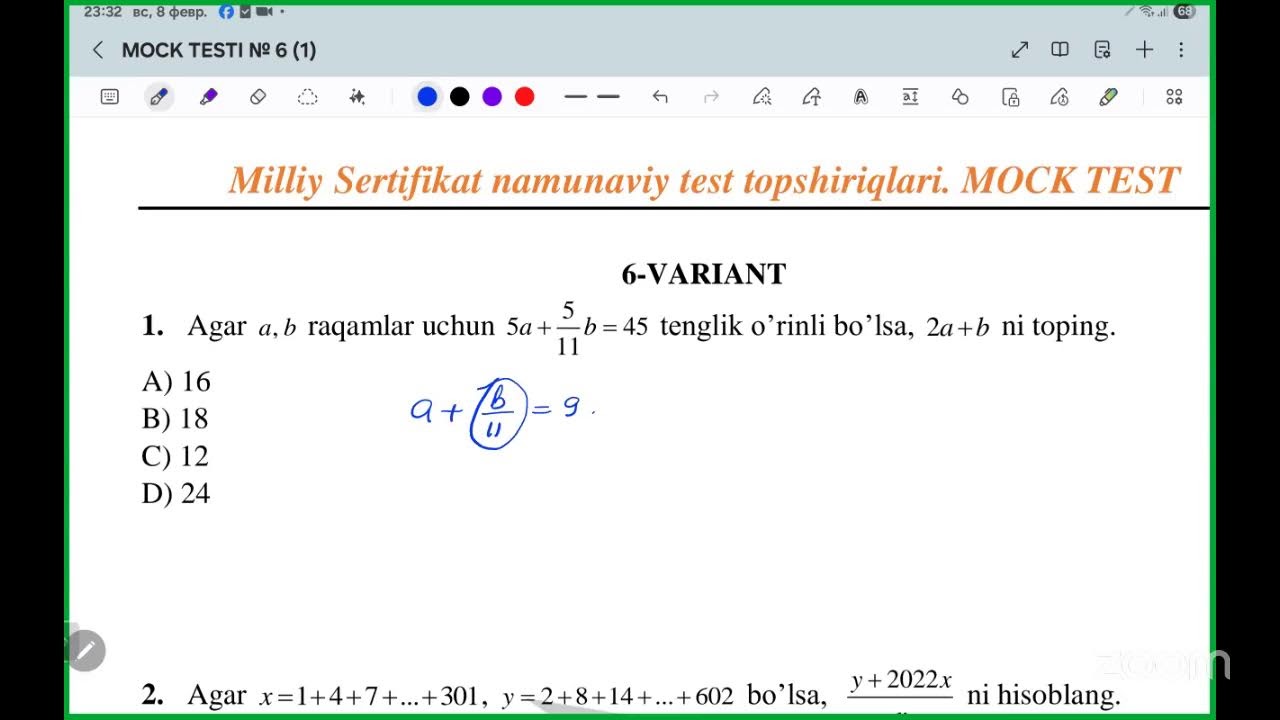
Task: Toggle the easy writing pad icon
Action: [x=1059, y=97]
